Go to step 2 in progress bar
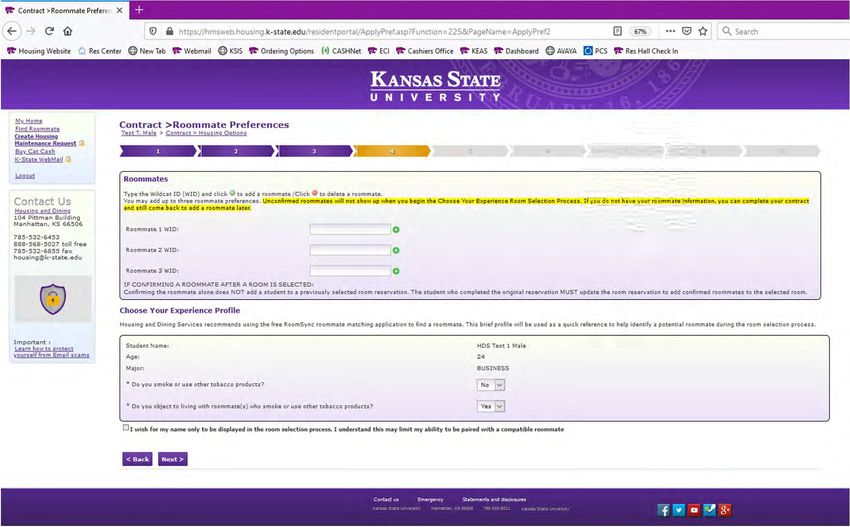 click(236, 151)
